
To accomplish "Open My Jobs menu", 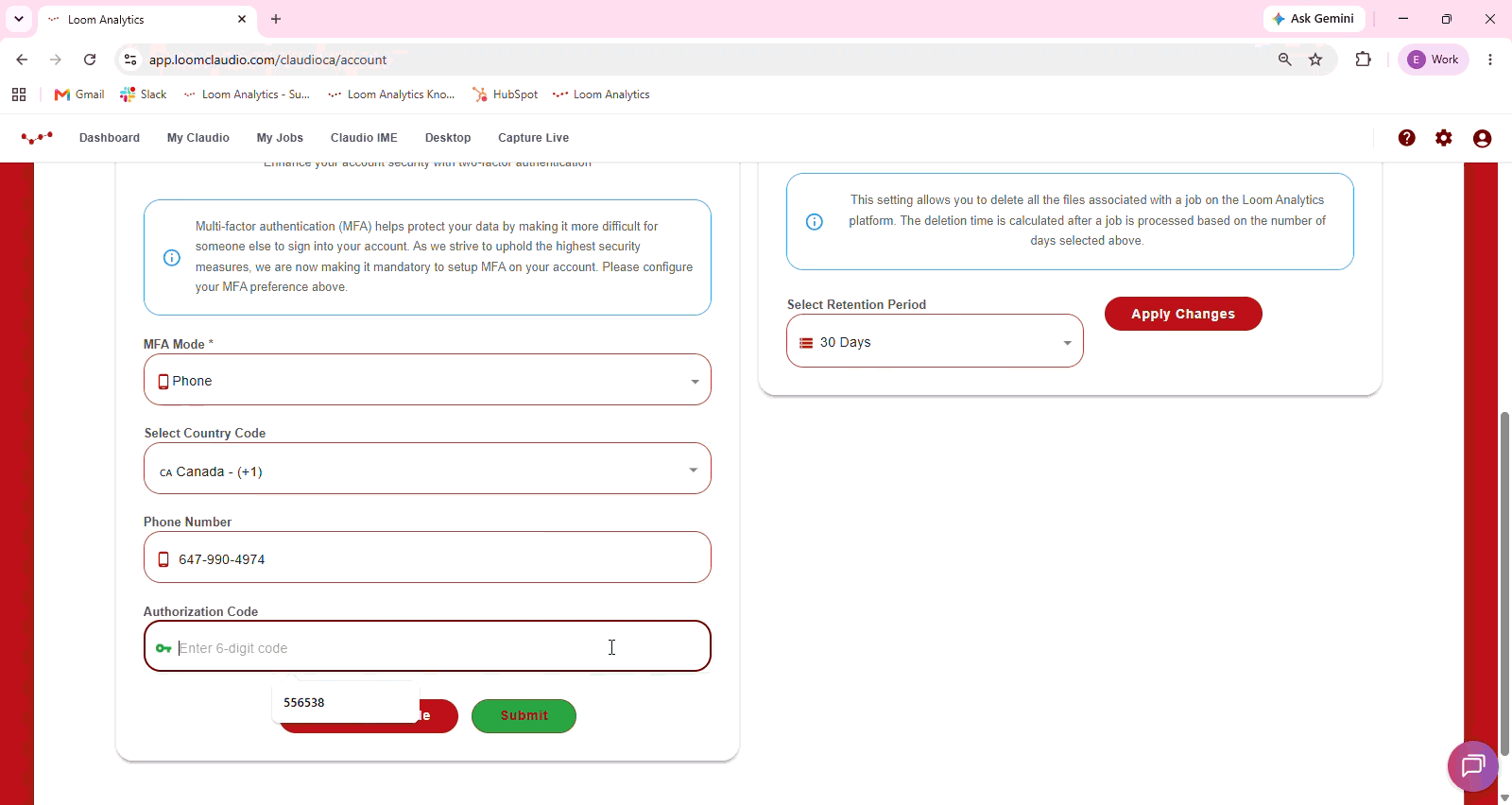I will [x=280, y=138].
